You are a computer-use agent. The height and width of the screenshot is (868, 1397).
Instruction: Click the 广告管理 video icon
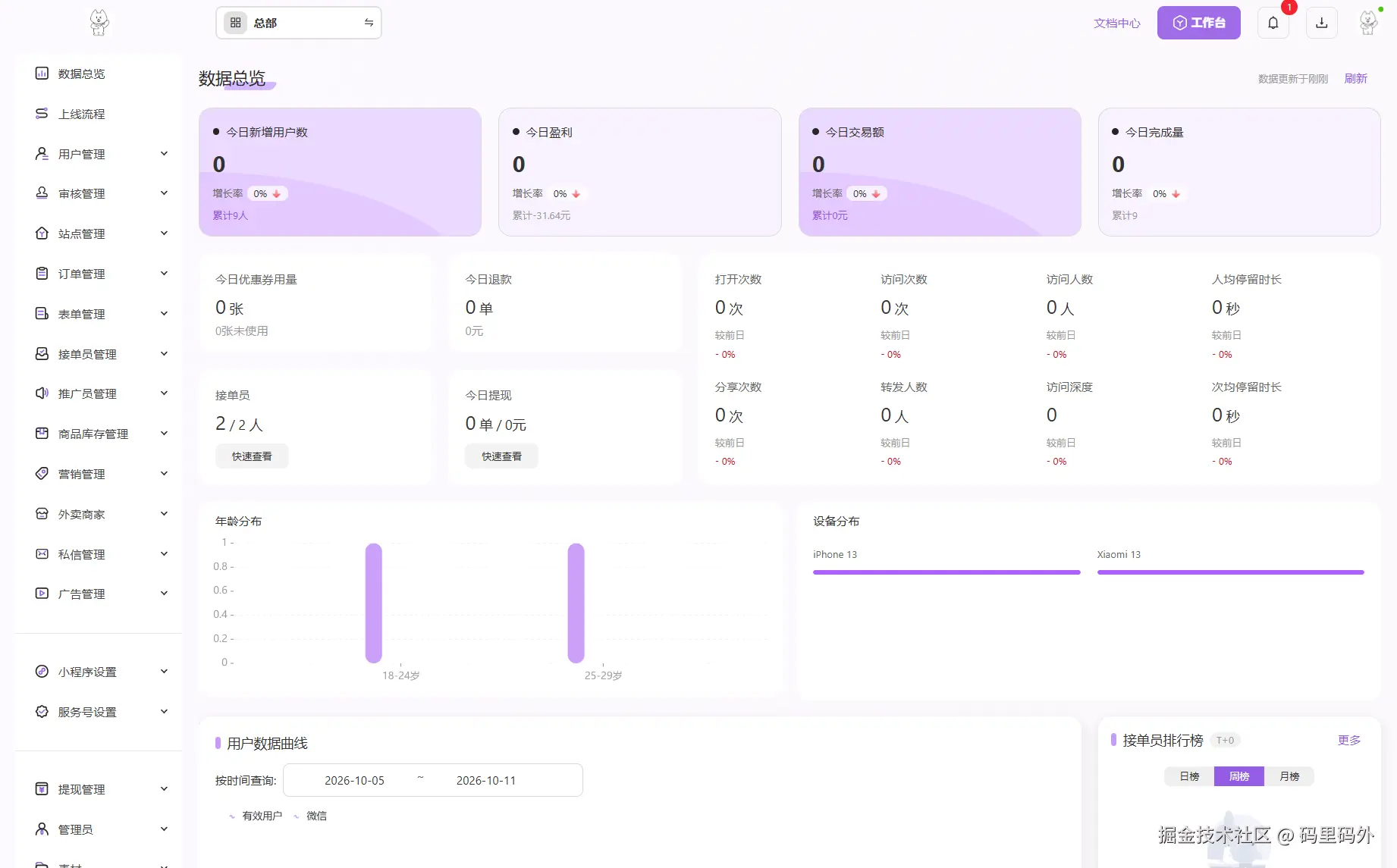[42, 594]
